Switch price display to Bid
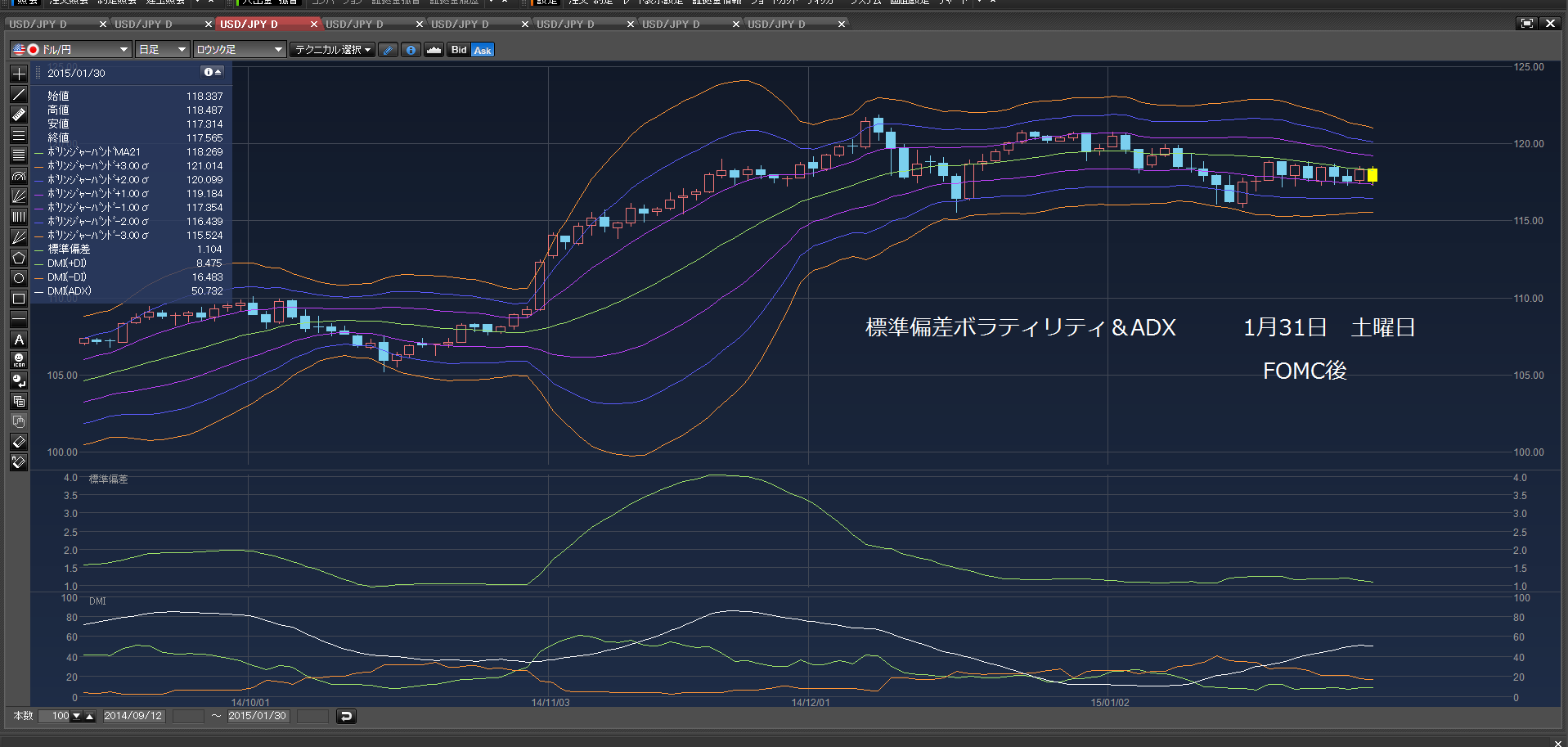Image resolution: width=1568 pixels, height=747 pixels. coord(459,50)
